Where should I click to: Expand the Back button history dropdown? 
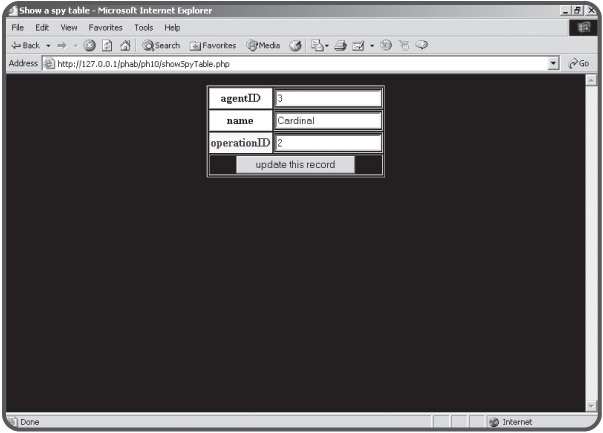point(47,45)
